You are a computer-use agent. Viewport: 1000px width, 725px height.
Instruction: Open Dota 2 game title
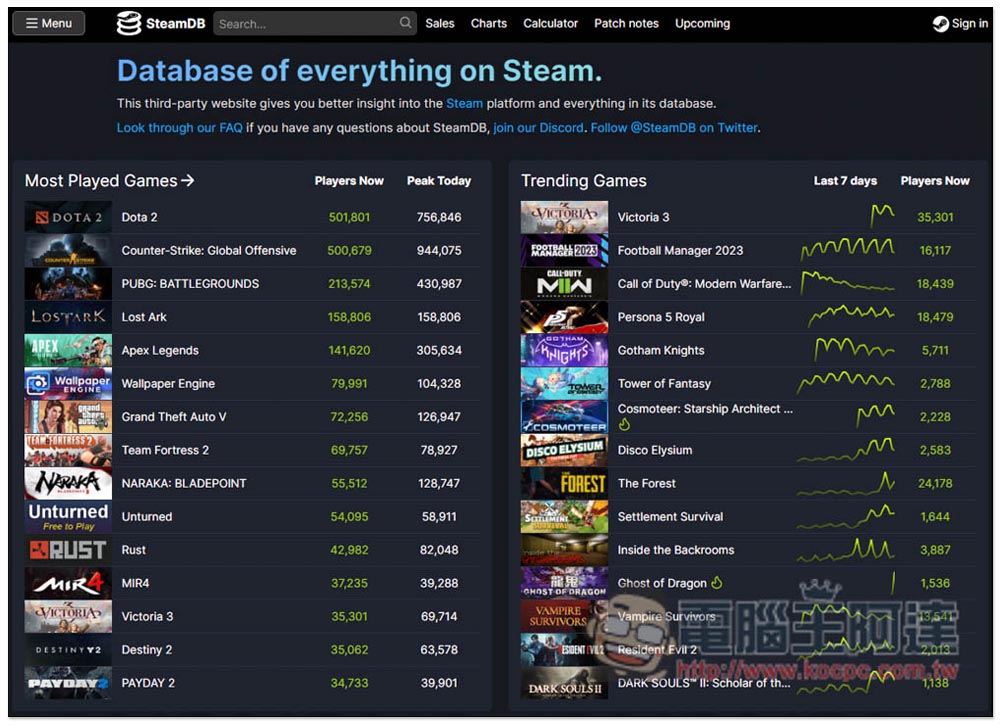[140, 217]
